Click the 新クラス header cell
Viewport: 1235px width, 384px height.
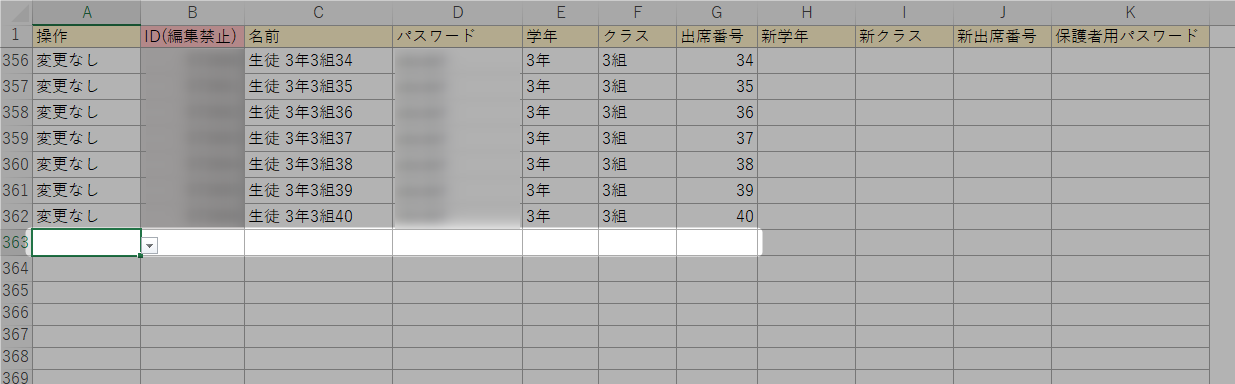pyautogui.click(x=904, y=36)
